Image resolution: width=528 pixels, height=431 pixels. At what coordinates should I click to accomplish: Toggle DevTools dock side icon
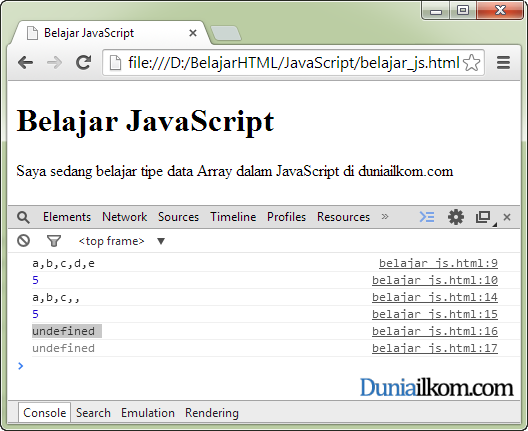(484, 217)
